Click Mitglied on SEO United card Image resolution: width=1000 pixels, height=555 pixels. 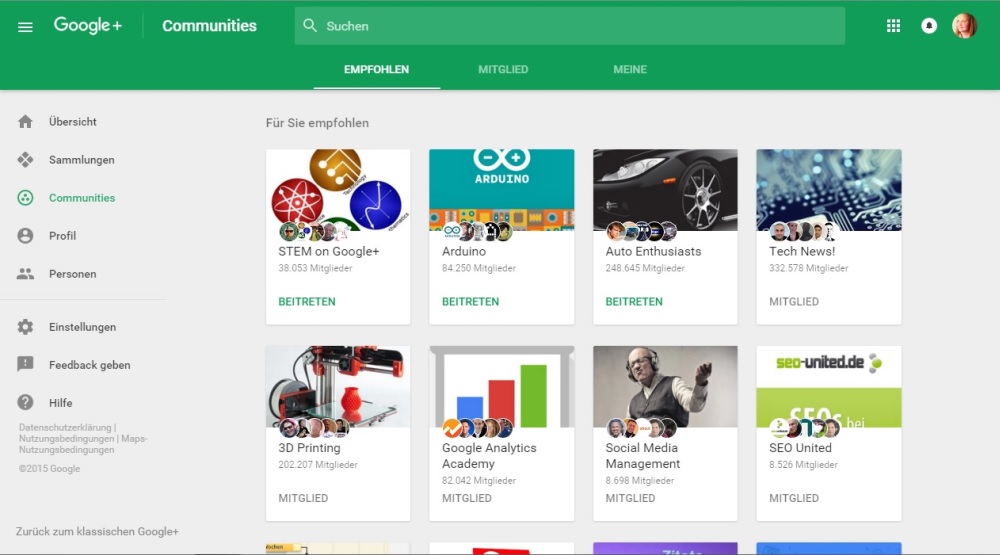794,498
